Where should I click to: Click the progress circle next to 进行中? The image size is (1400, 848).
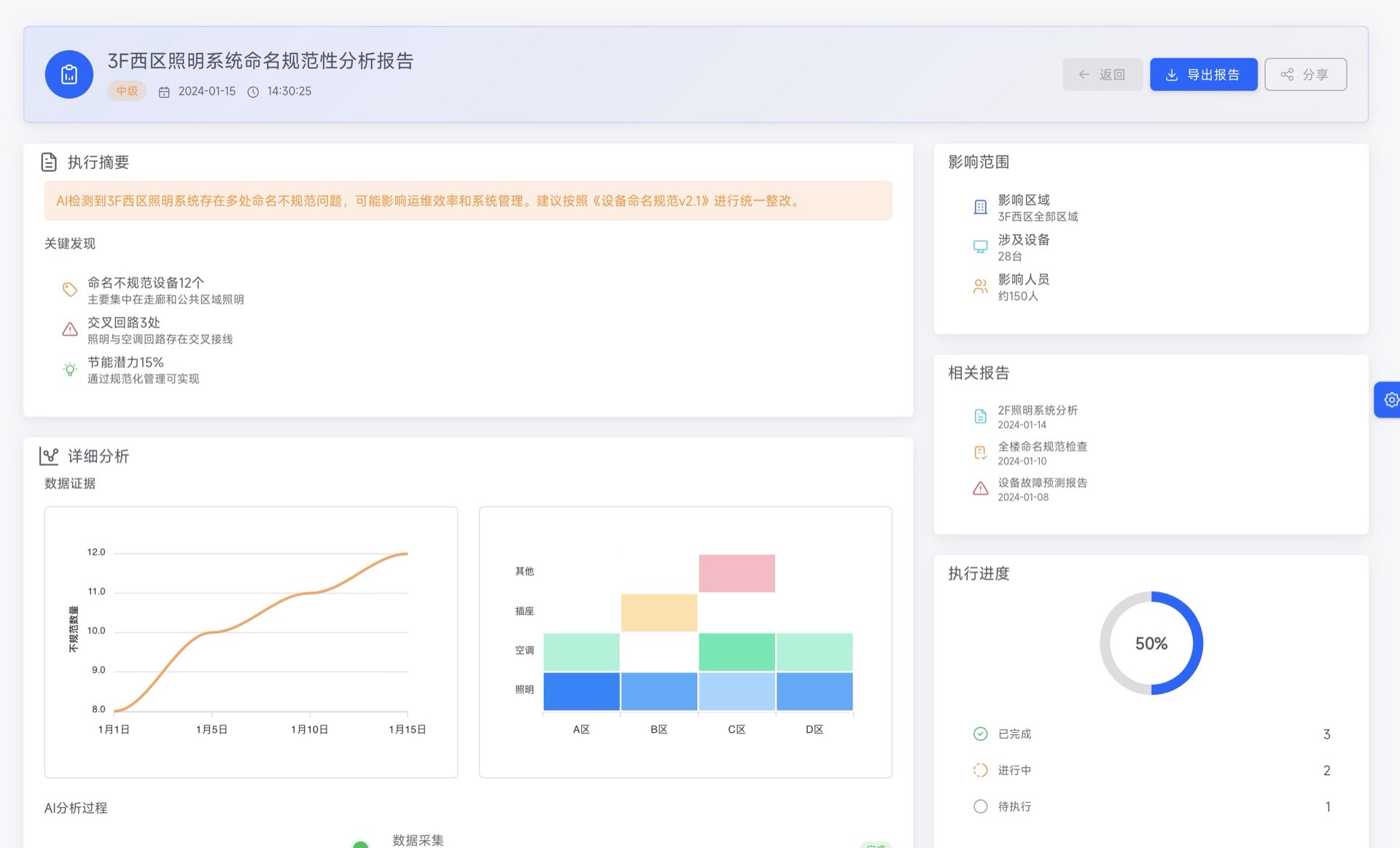click(x=980, y=770)
